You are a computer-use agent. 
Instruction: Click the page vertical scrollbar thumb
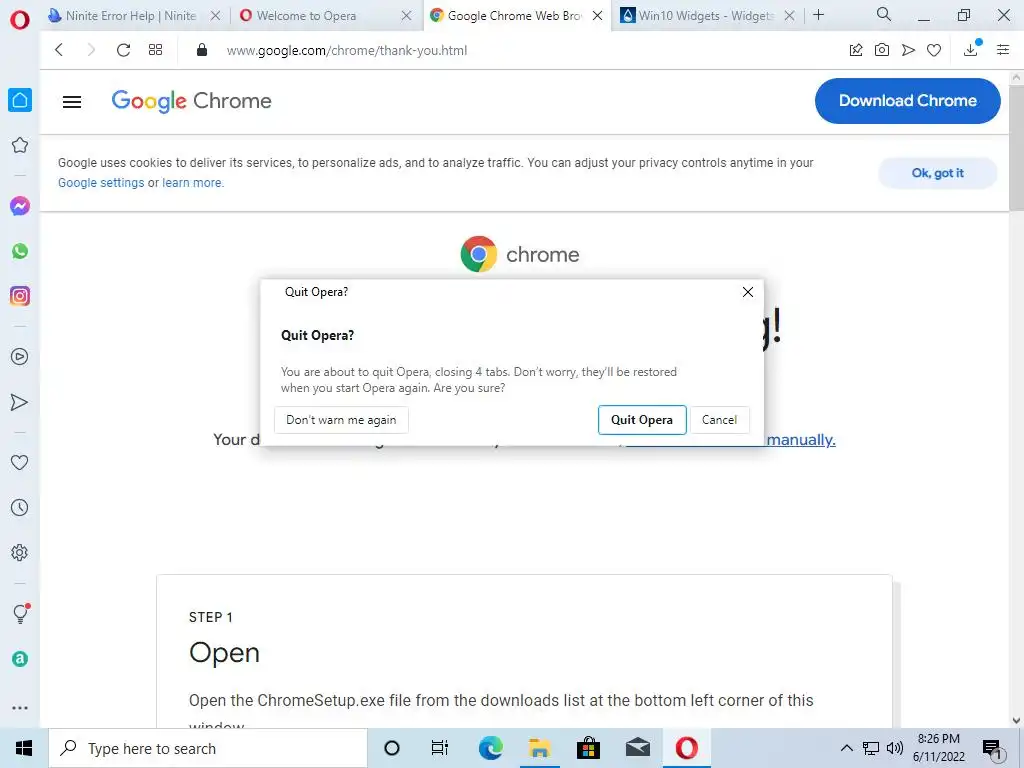click(1016, 147)
